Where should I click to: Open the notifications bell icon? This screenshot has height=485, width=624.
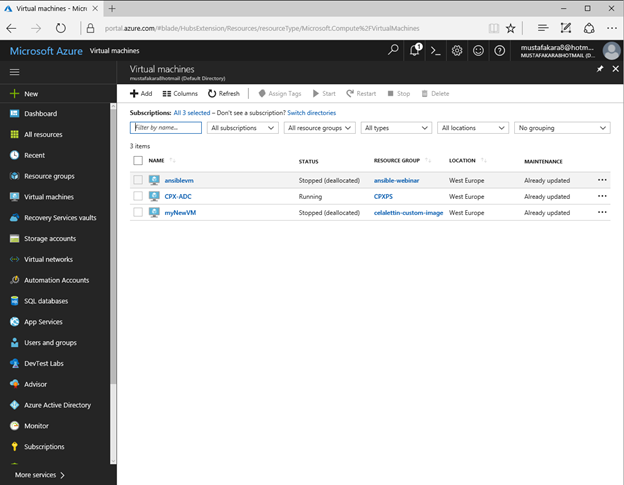click(x=415, y=51)
